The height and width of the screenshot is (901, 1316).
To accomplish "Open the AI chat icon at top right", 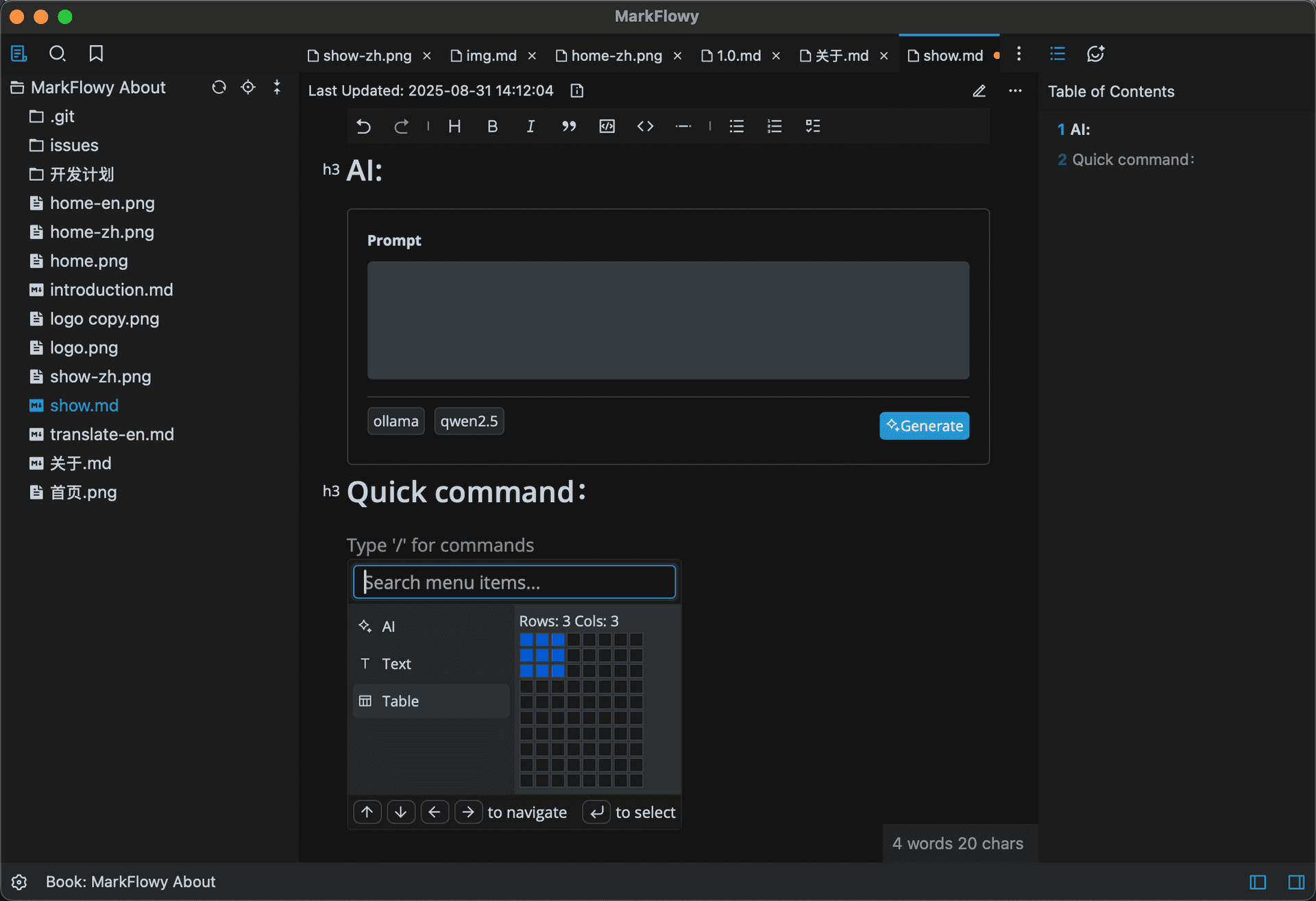I will [1095, 53].
